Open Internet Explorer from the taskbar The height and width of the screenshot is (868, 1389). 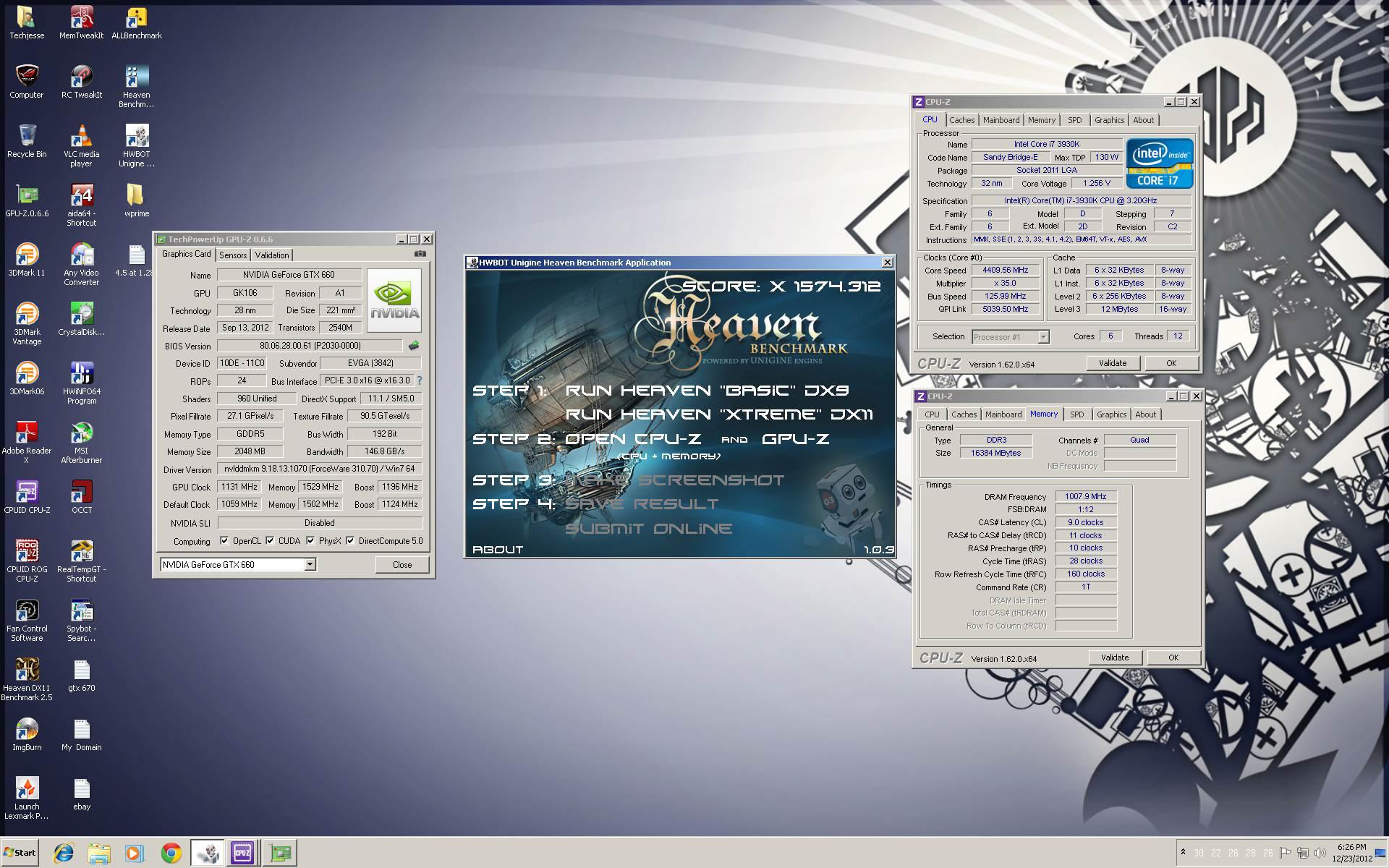click(64, 854)
